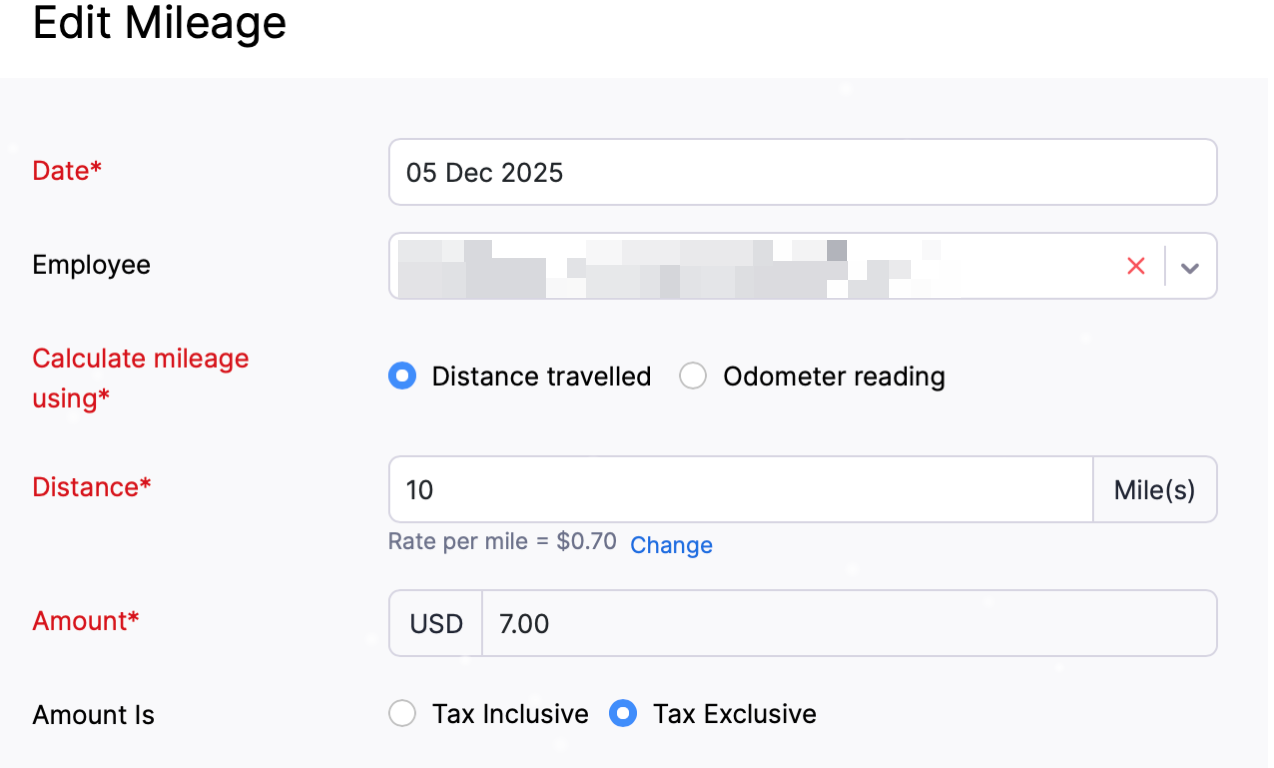1274x768 pixels.
Task: Click the Change link for rate per mile
Action: (671, 545)
